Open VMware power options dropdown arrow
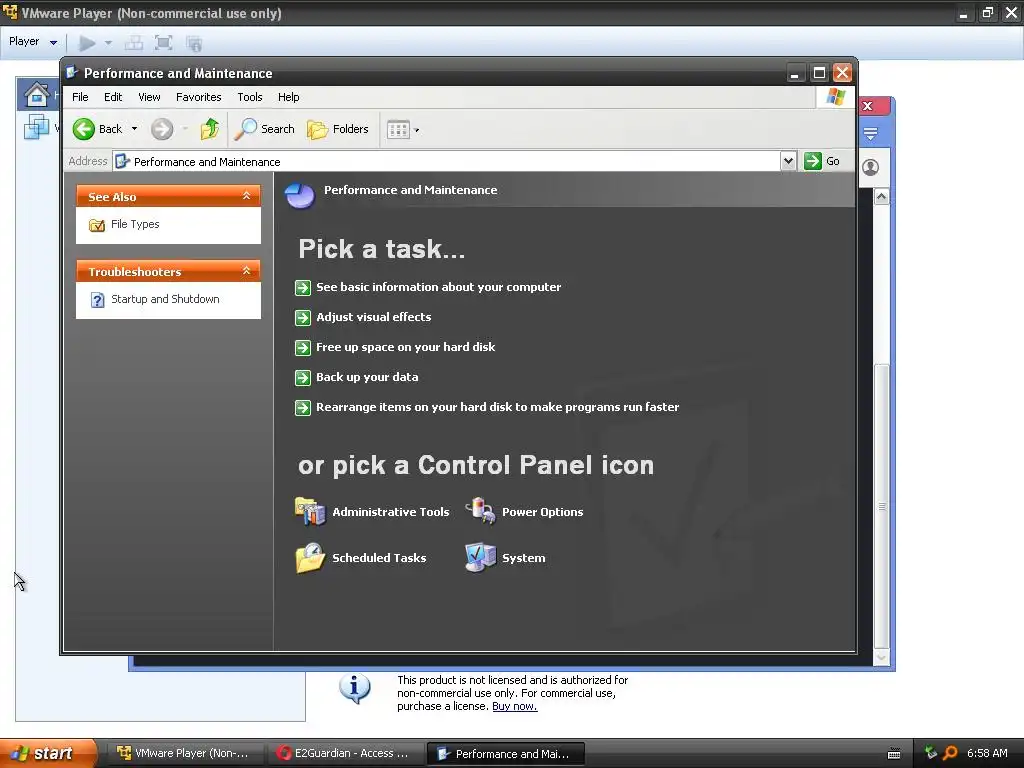Screen dimensions: 1024x768 click(108, 43)
